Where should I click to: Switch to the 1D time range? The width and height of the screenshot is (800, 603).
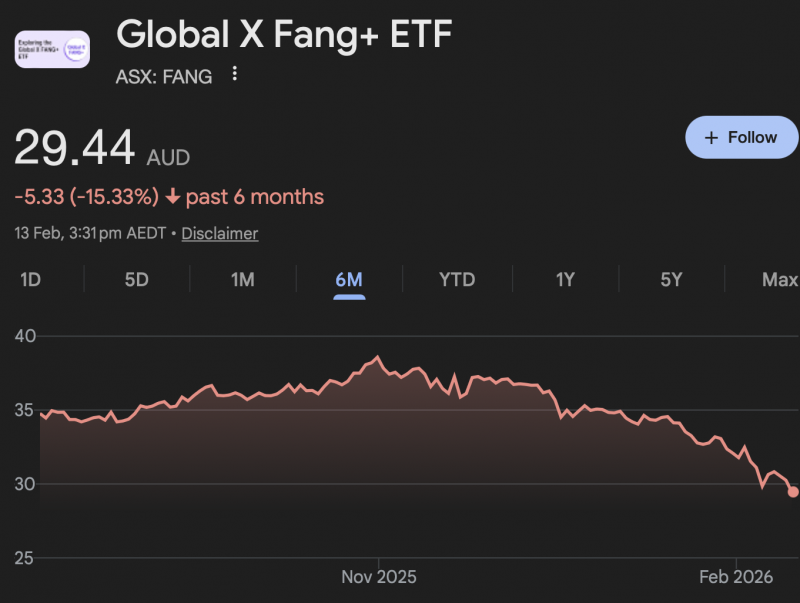point(30,279)
